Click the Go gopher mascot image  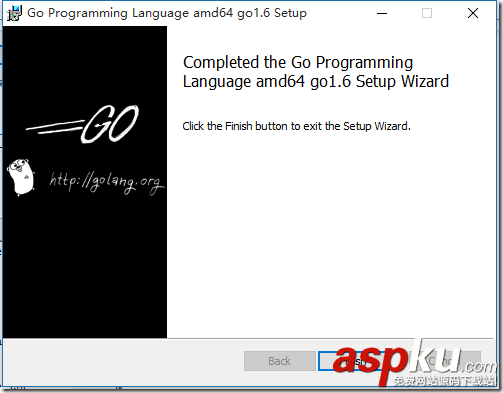(21, 177)
